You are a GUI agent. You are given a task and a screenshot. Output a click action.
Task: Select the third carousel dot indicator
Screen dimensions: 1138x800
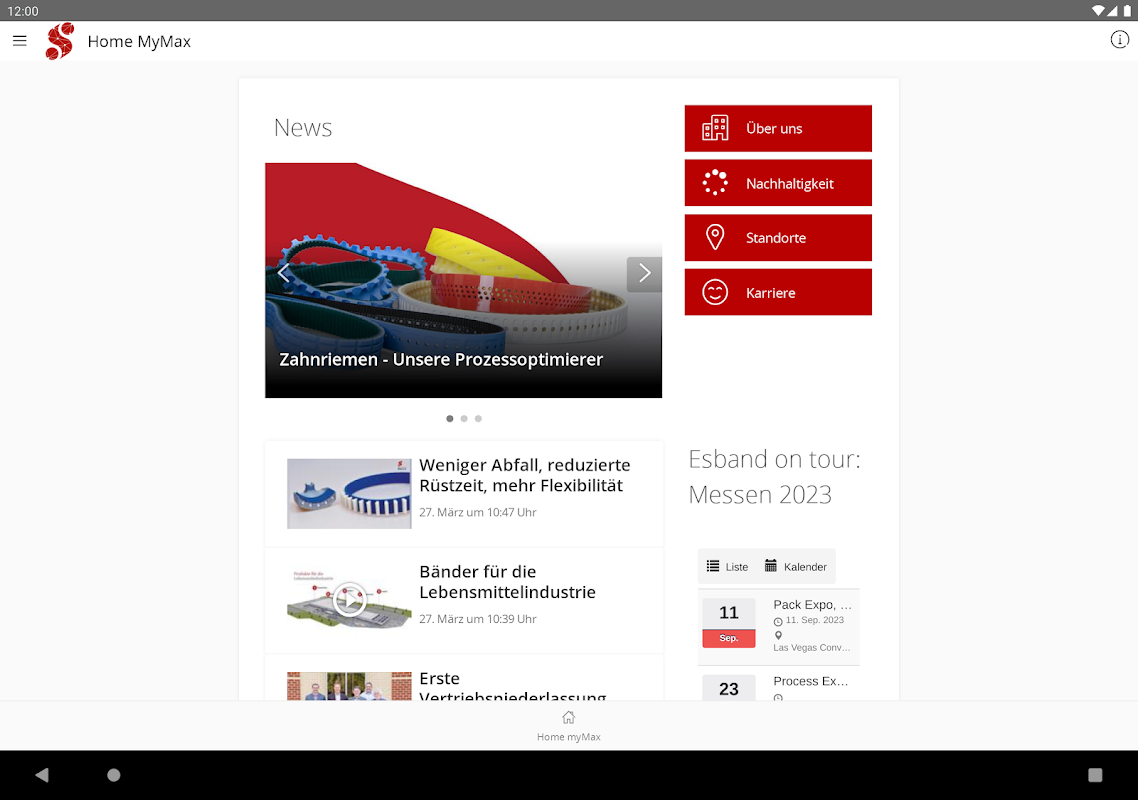pos(478,419)
